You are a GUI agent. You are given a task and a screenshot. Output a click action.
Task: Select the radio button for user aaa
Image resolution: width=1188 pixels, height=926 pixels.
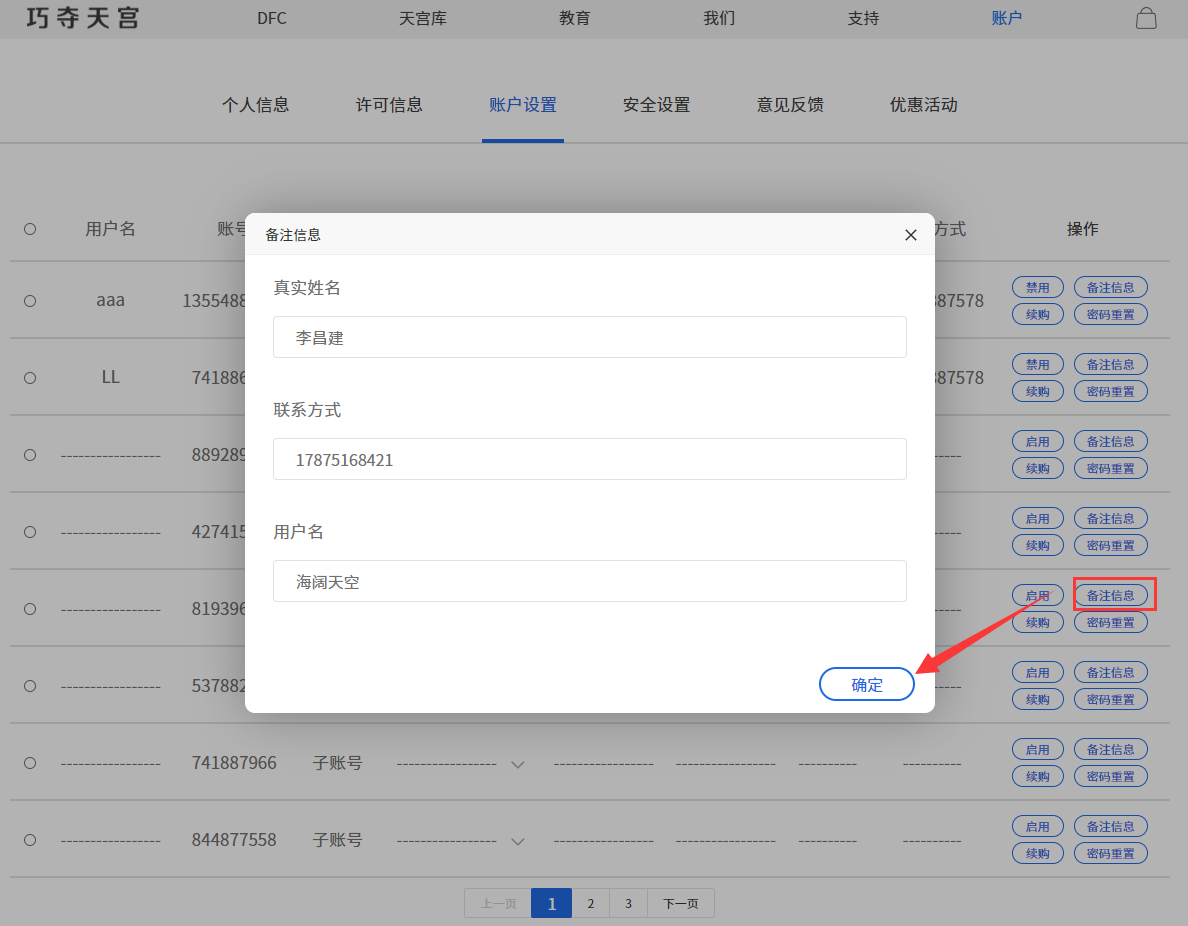[x=30, y=301]
